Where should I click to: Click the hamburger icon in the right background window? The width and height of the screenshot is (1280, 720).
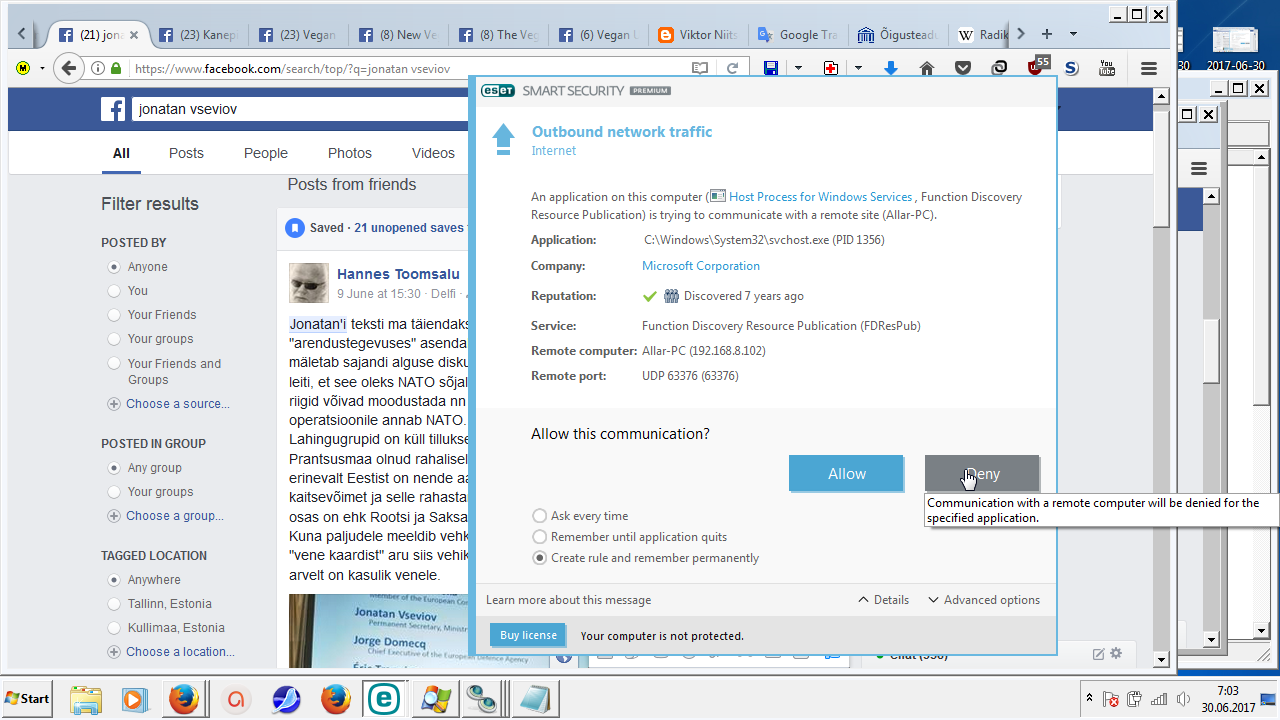(1199, 168)
